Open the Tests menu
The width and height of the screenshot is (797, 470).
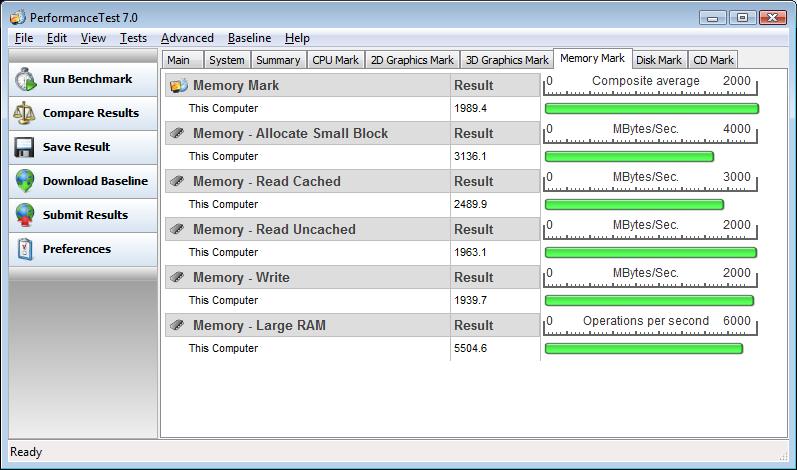[x=133, y=38]
